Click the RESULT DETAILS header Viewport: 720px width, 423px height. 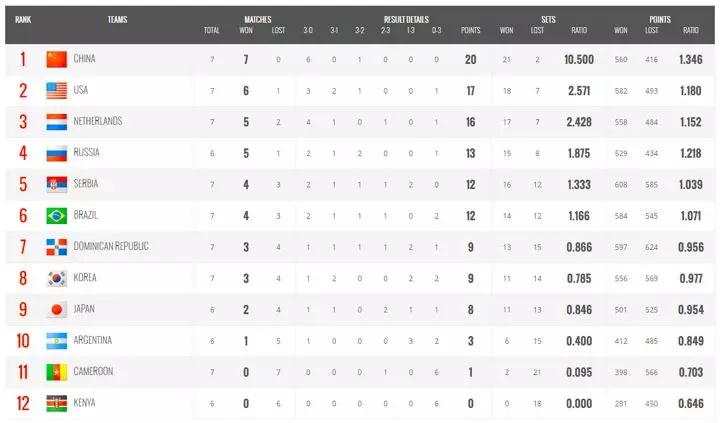tap(405, 19)
